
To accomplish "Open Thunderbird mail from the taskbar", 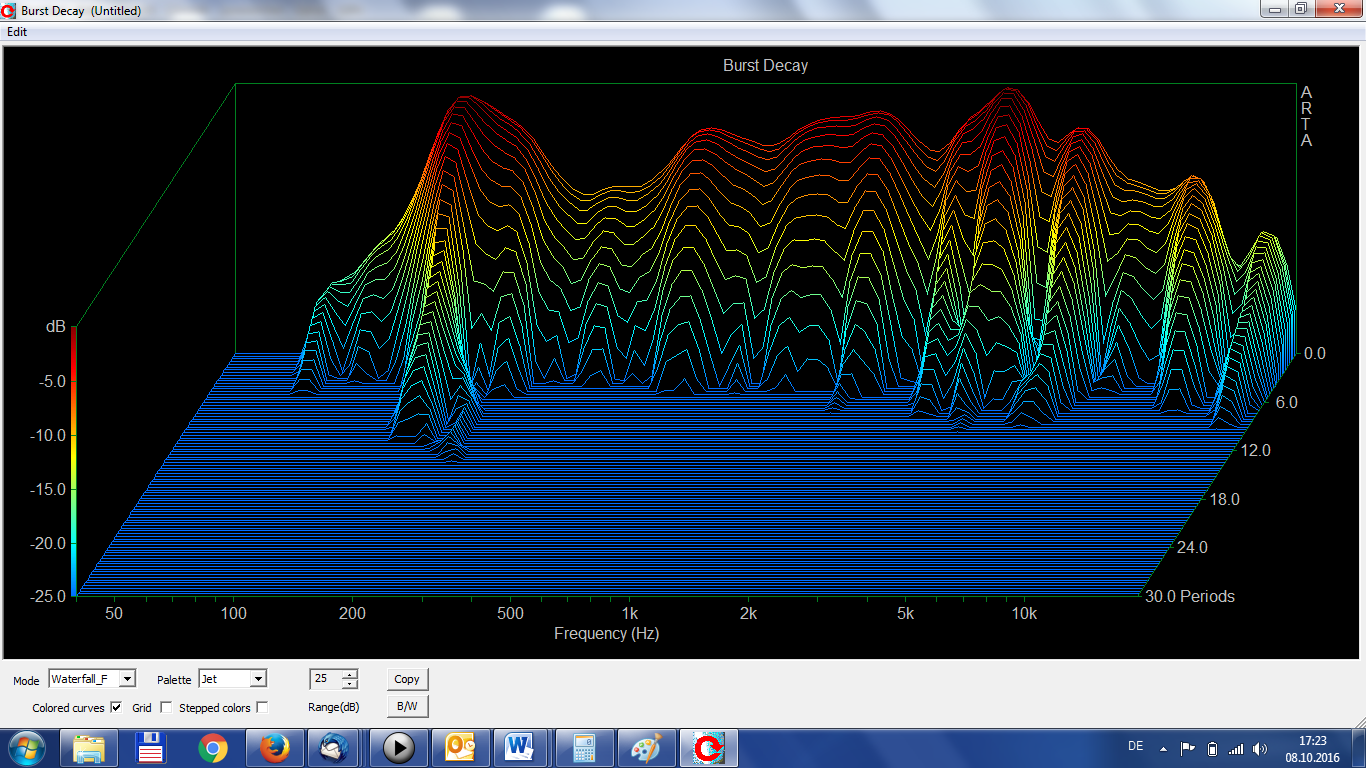I will click(334, 747).
